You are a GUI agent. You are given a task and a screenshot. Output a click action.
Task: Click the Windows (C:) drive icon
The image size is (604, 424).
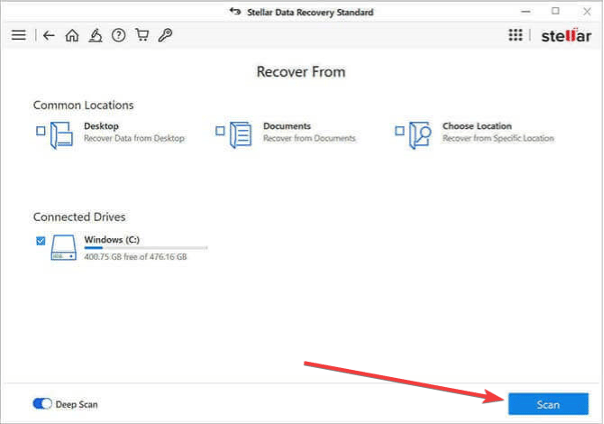64,248
